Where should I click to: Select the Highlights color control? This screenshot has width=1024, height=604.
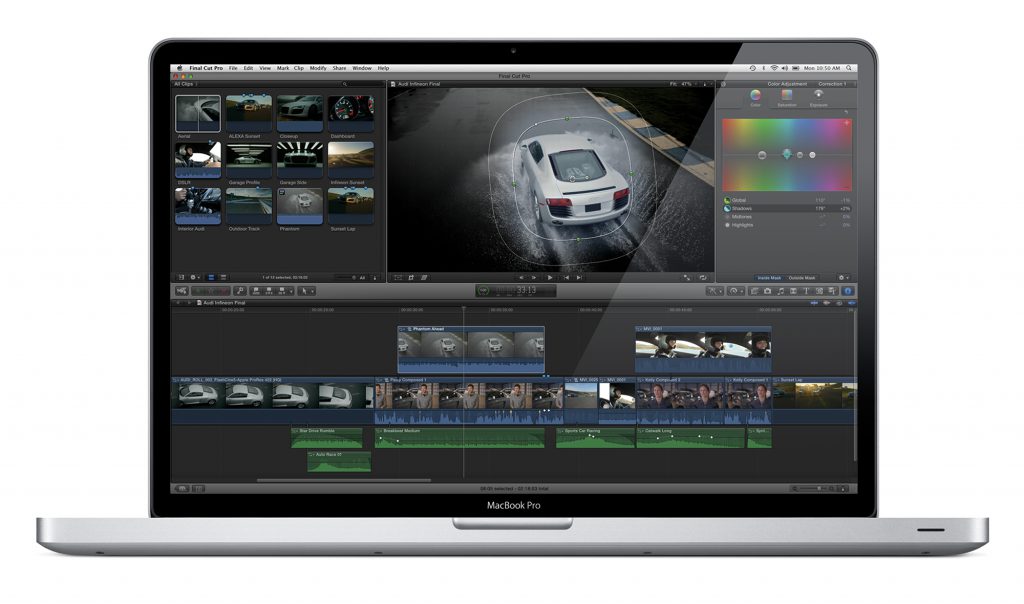pos(727,225)
